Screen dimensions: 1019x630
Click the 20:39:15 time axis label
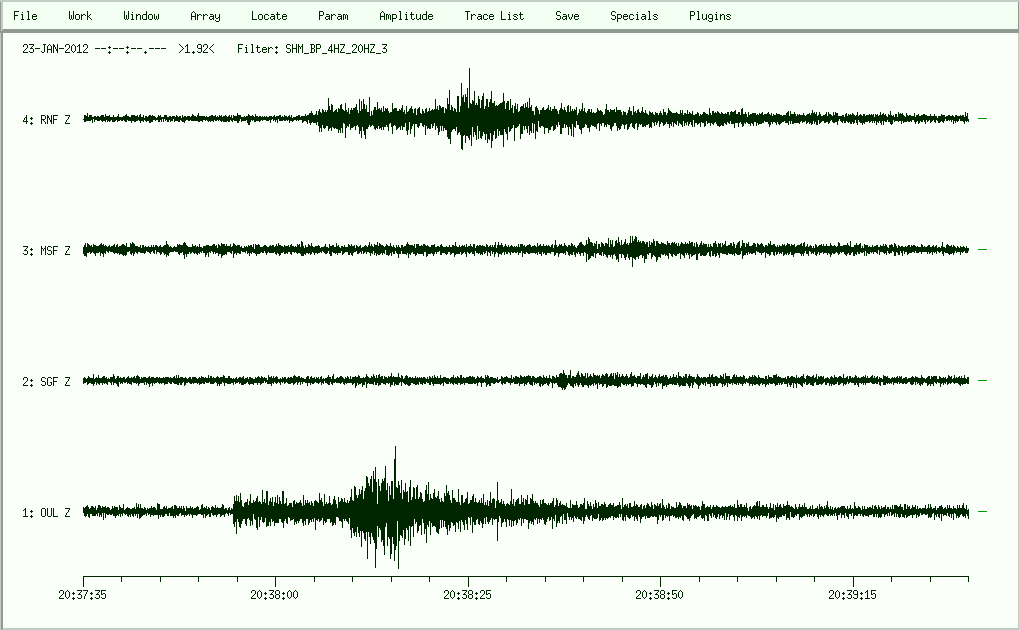coord(853,594)
